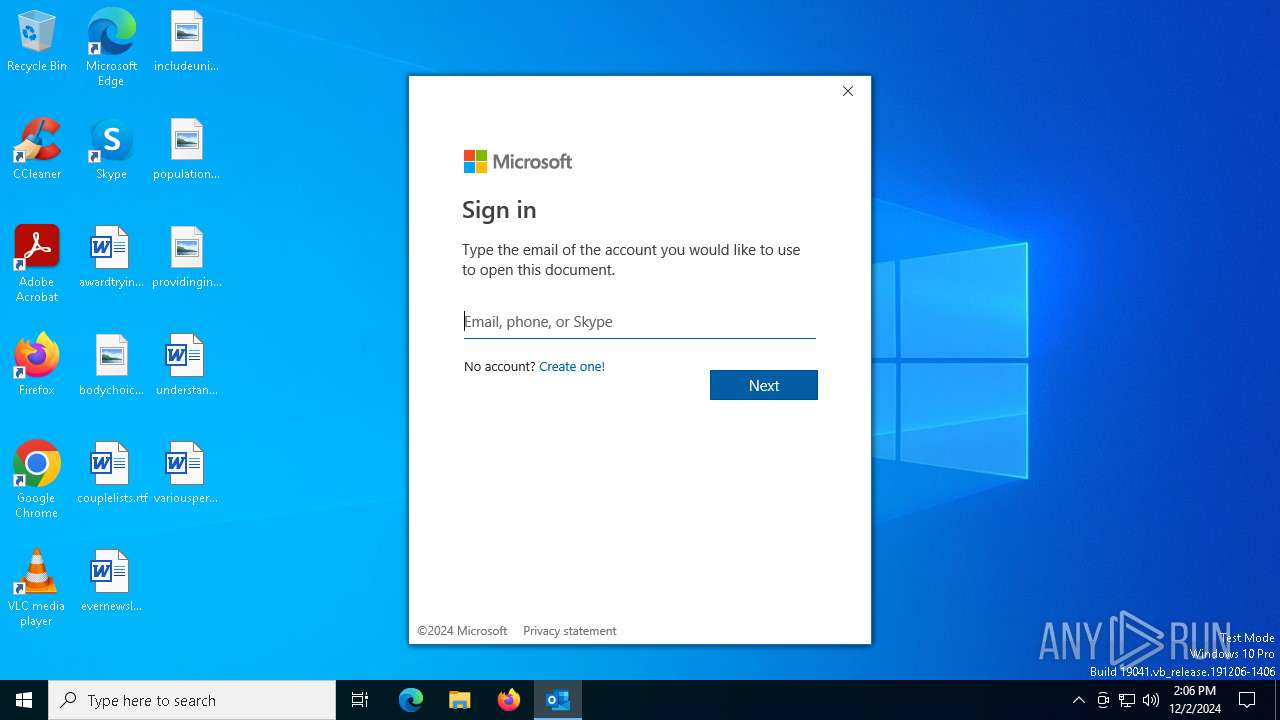Open the Adobe Acrobat desktop shortcut
Image resolution: width=1280 pixels, height=720 pixels.
click(37, 264)
